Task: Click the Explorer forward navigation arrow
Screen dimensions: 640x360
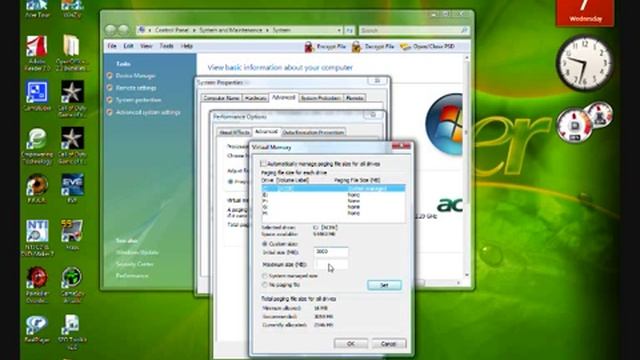Action: (124, 30)
